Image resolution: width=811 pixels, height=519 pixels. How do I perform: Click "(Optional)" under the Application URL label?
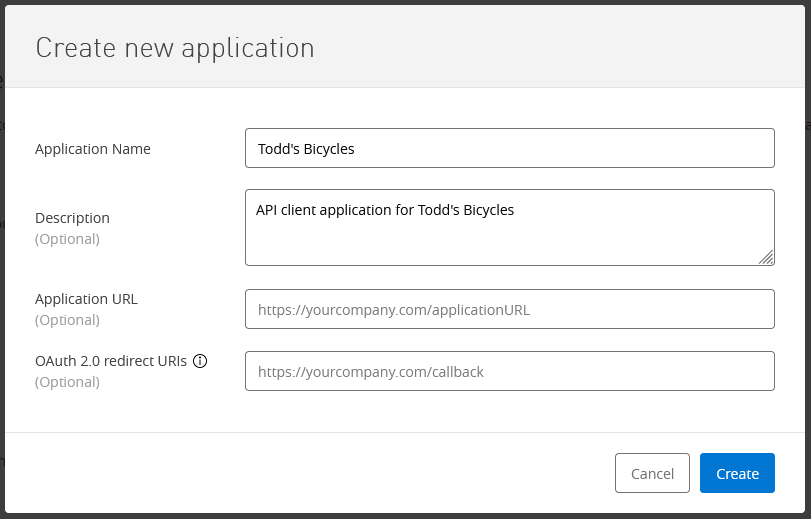pos(67,320)
